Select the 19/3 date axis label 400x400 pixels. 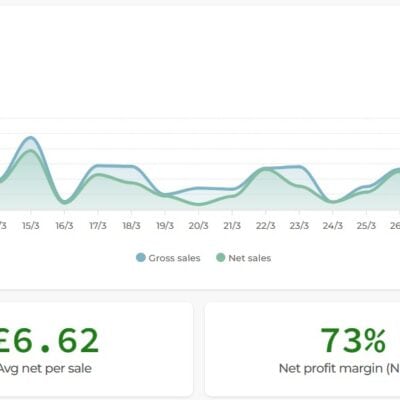click(165, 226)
